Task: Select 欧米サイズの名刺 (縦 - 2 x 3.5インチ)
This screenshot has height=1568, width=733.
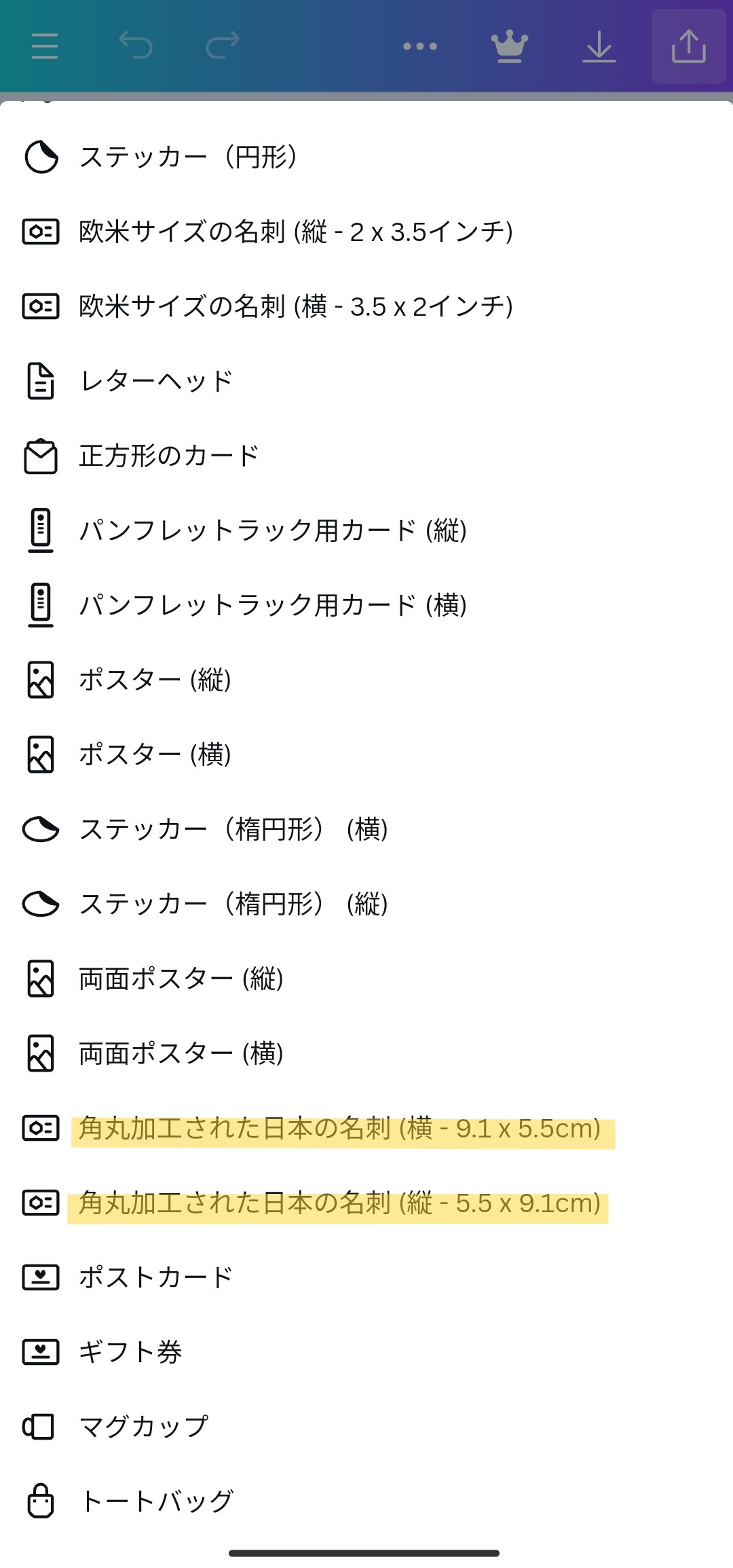Action: click(296, 232)
